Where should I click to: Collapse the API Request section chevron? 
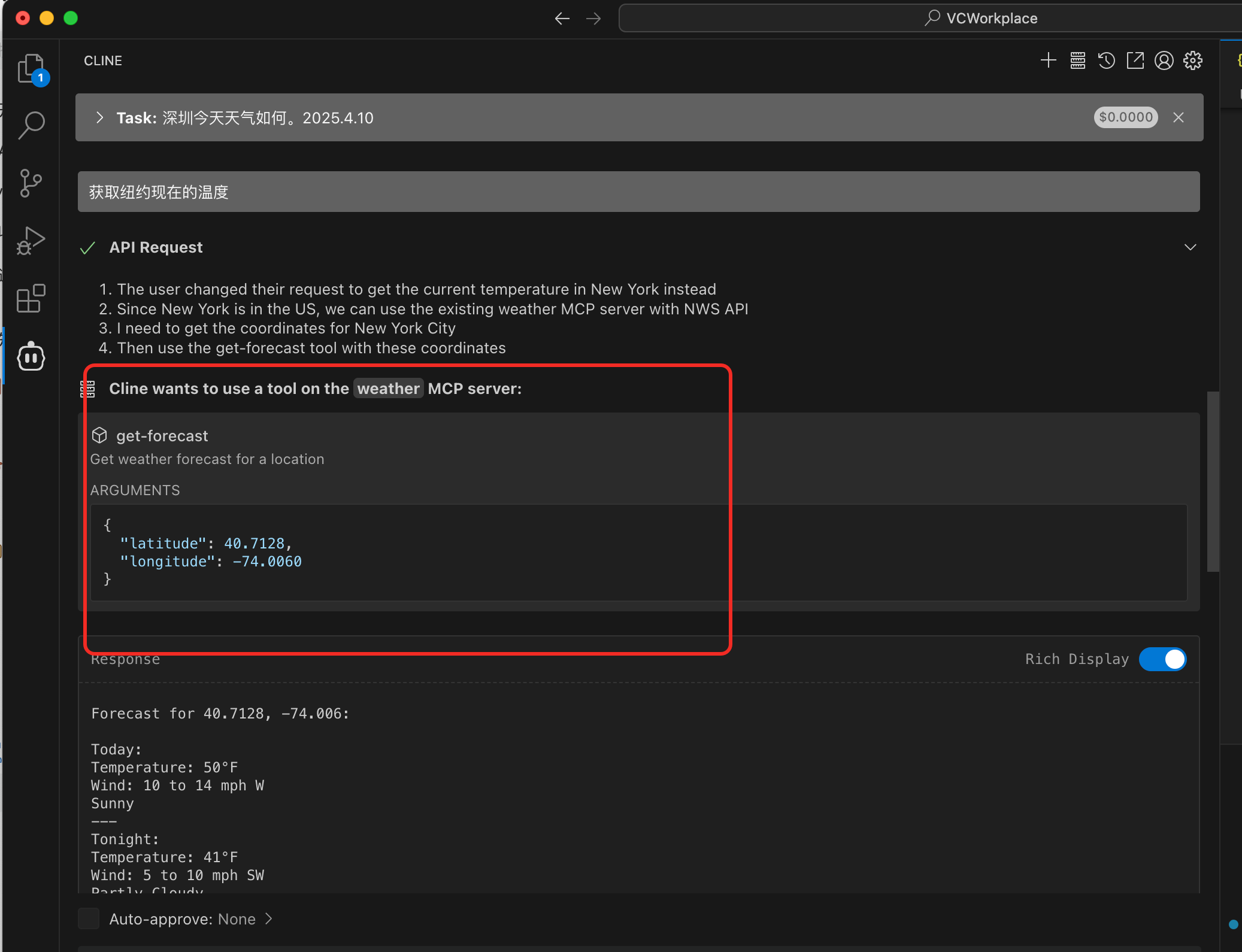[x=1190, y=247]
